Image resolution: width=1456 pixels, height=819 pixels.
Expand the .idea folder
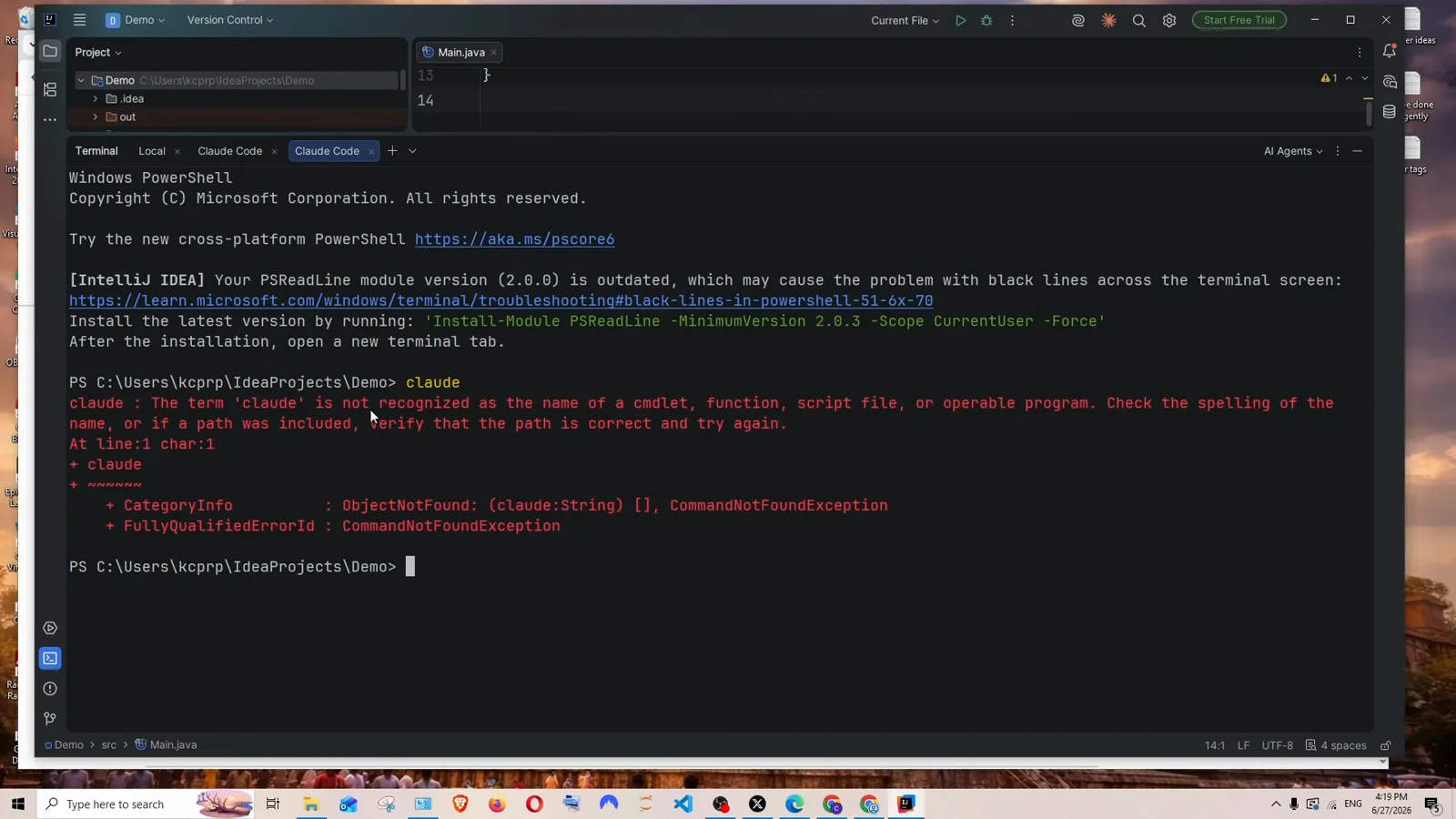[96, 98]
